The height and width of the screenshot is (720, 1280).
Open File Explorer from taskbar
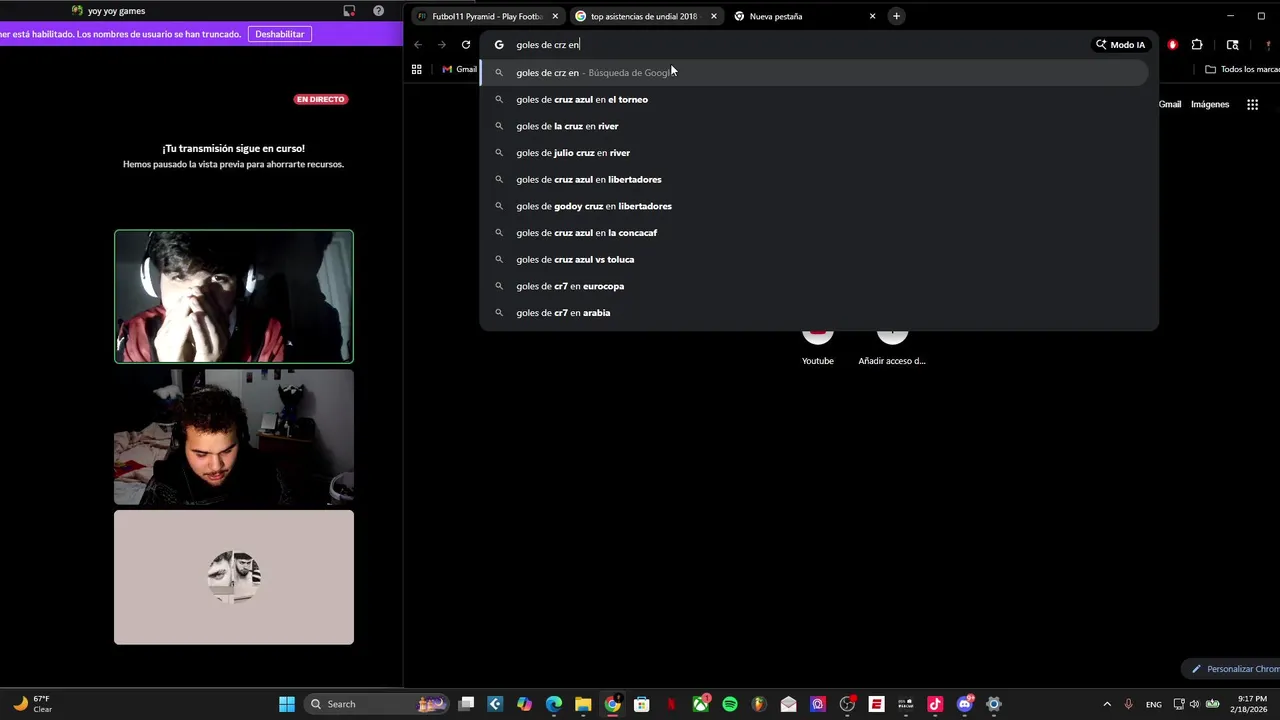583,704
